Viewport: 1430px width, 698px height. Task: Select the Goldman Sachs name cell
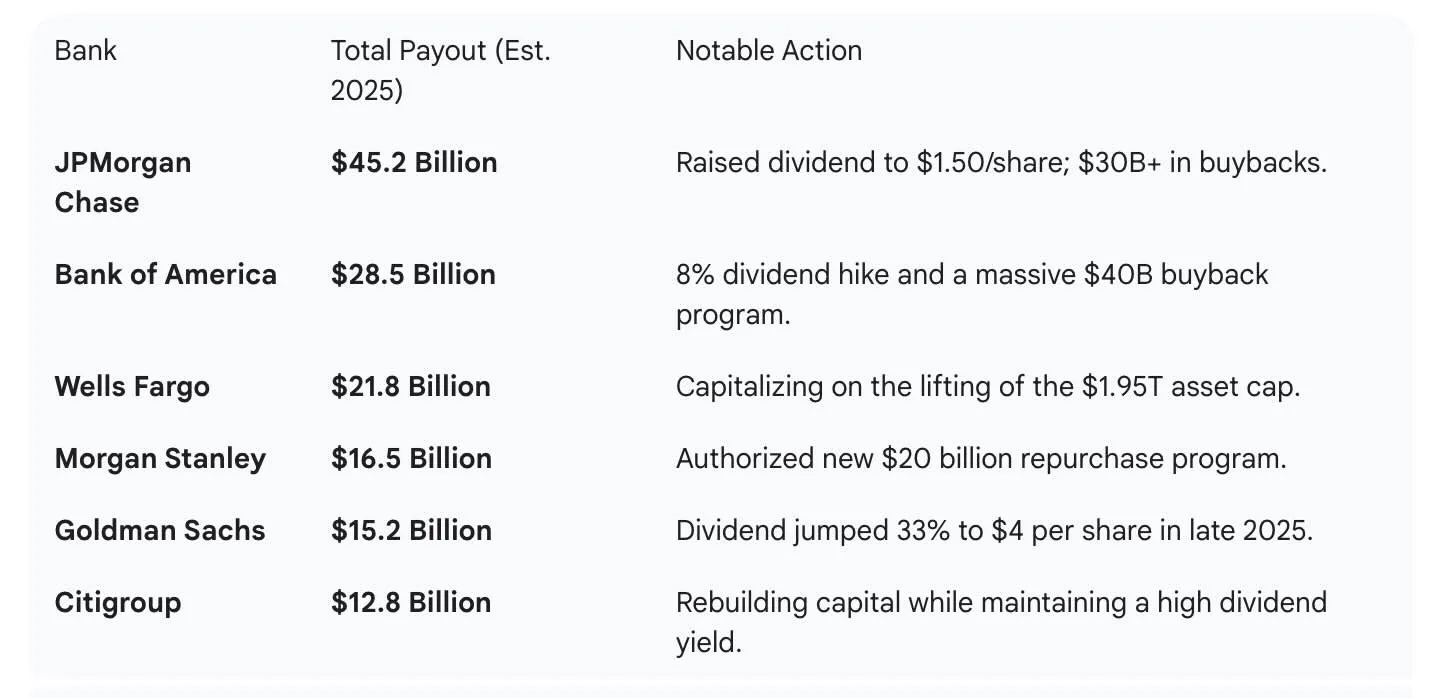(x=160, y=530)
